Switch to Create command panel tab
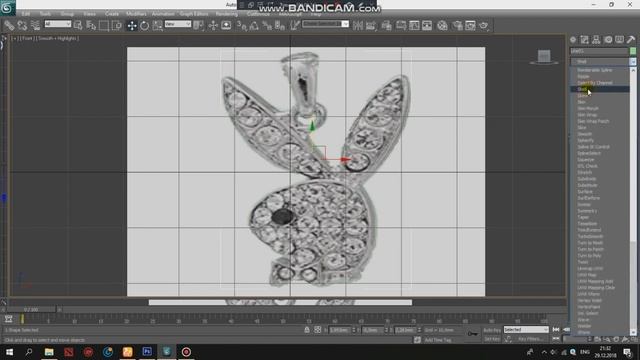This screenshot has width=640, height=360. [573, 40]
